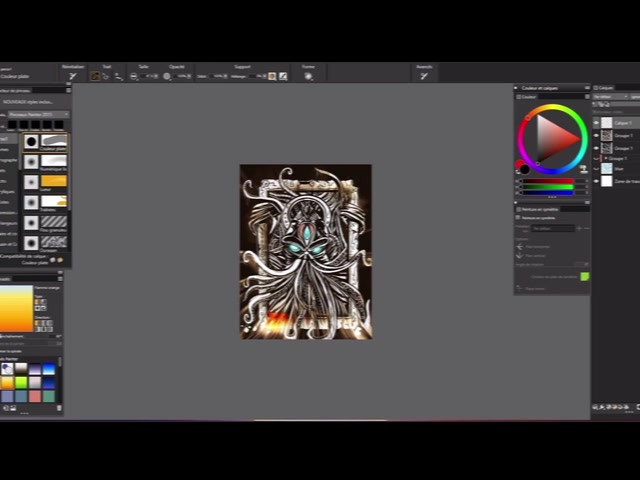
Task: Click the swap colors icon below swatches
Action: (x=518, y=172)
